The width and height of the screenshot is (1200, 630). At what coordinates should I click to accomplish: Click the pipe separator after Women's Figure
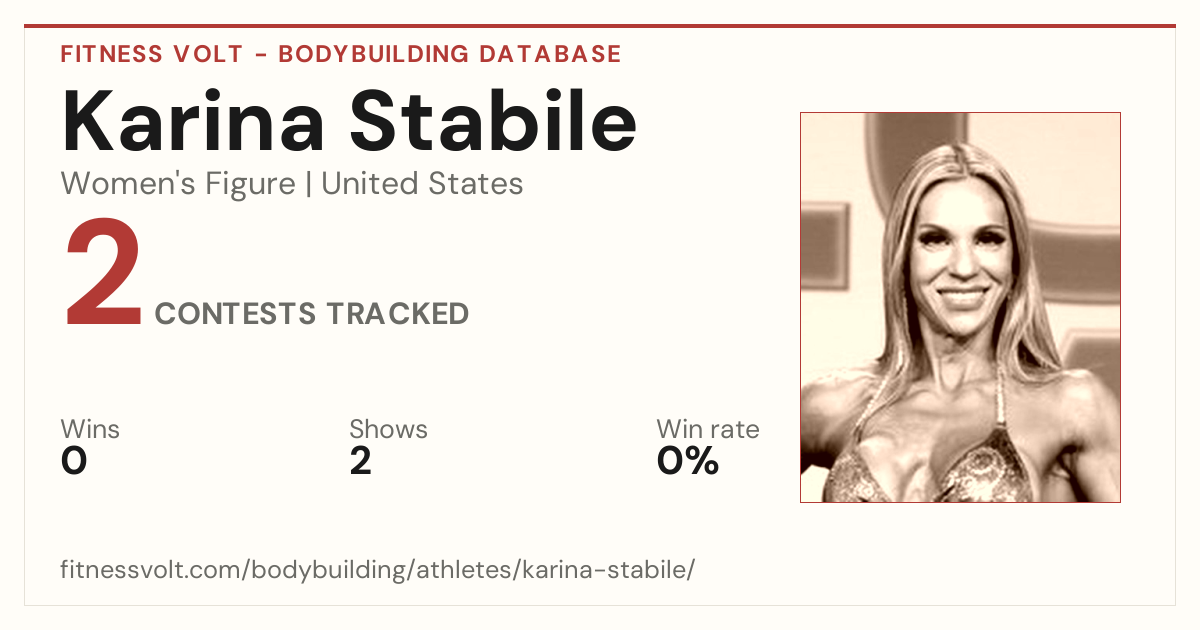308,185
